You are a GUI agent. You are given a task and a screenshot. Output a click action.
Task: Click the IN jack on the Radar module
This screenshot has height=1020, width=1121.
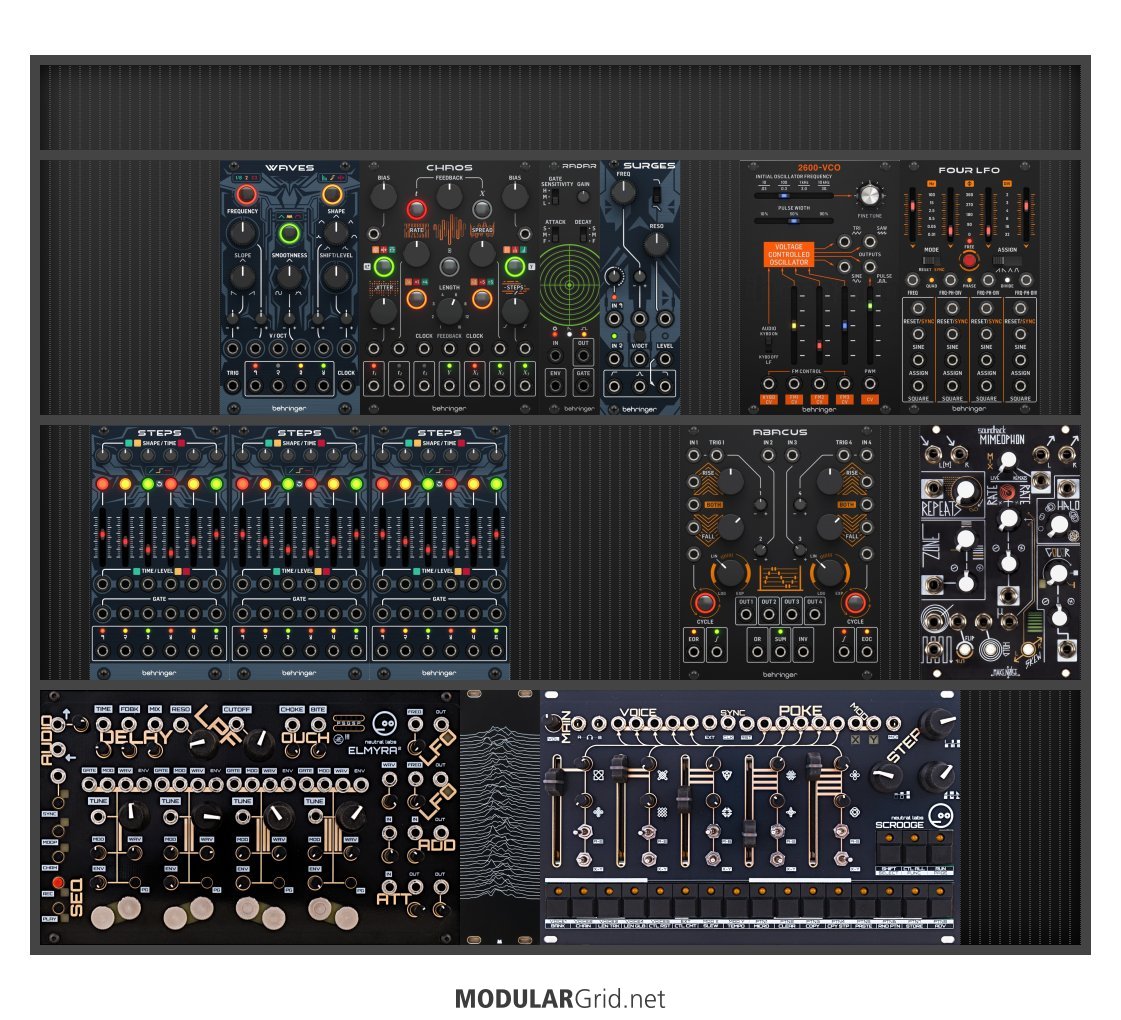point(555,356)
